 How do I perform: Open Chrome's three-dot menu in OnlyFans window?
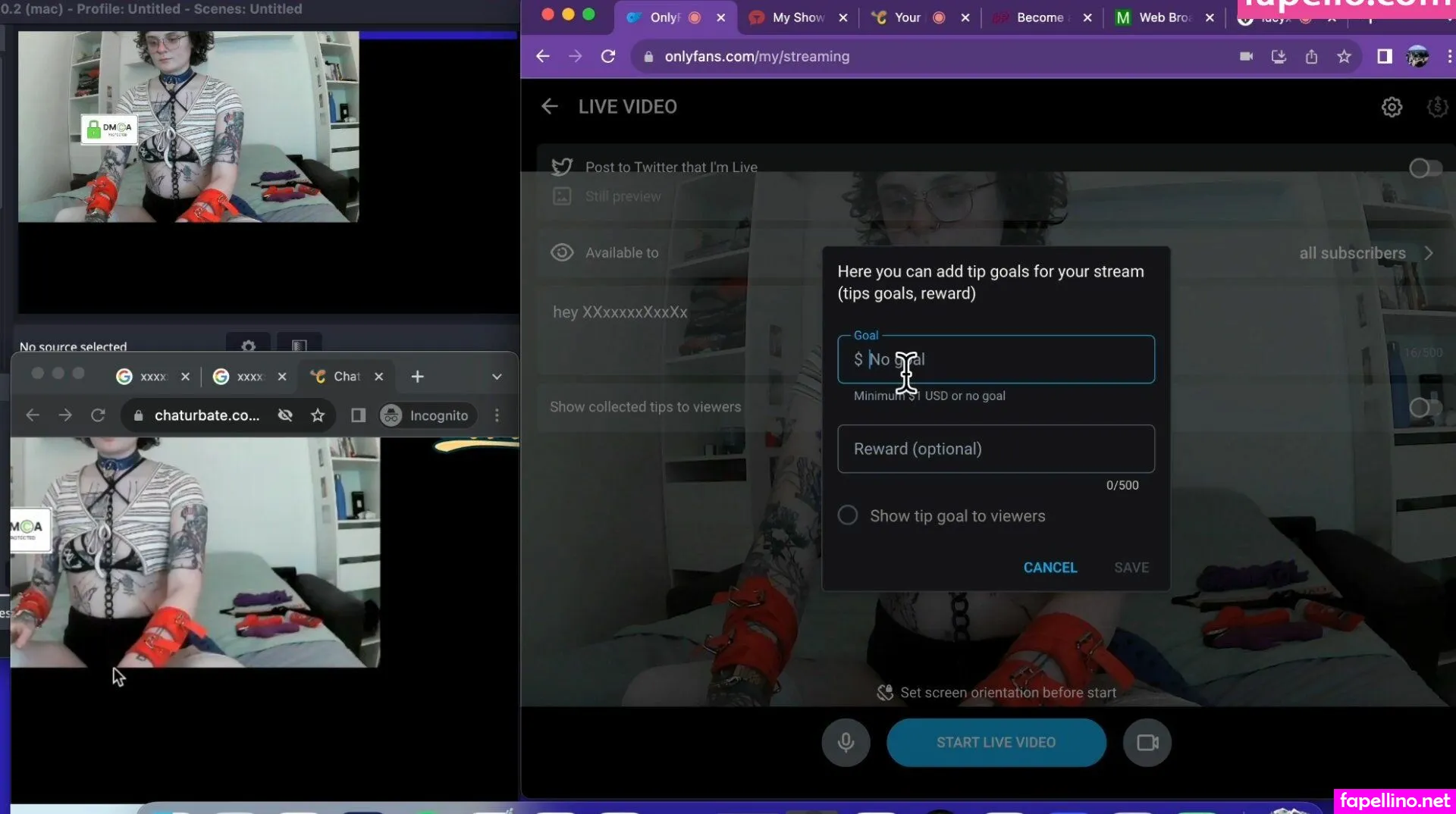pos(1448,56)
